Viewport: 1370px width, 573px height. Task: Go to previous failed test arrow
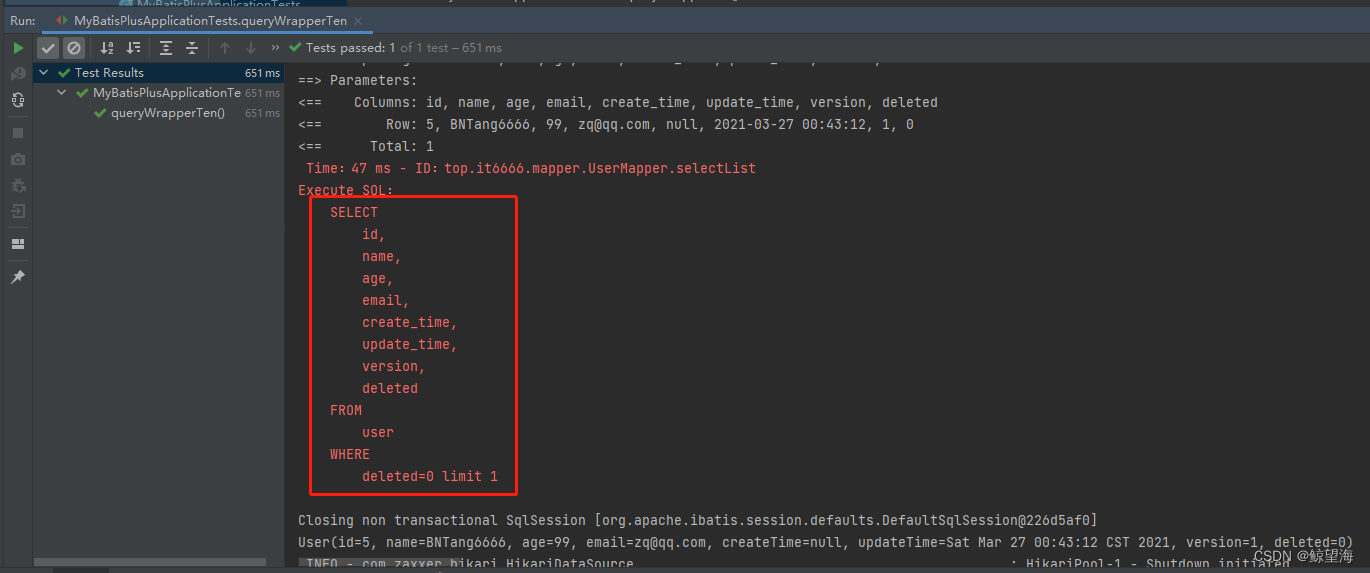tap(225, 47)
